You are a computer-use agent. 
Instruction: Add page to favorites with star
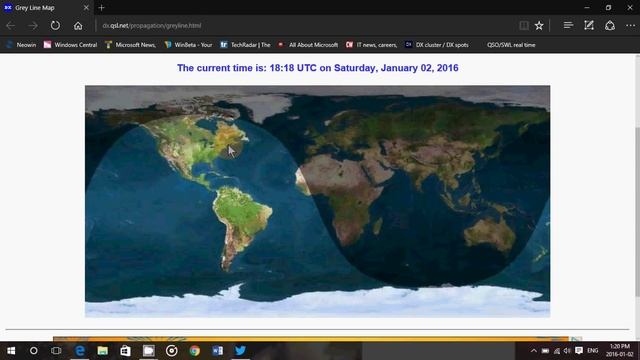point(539,25)
